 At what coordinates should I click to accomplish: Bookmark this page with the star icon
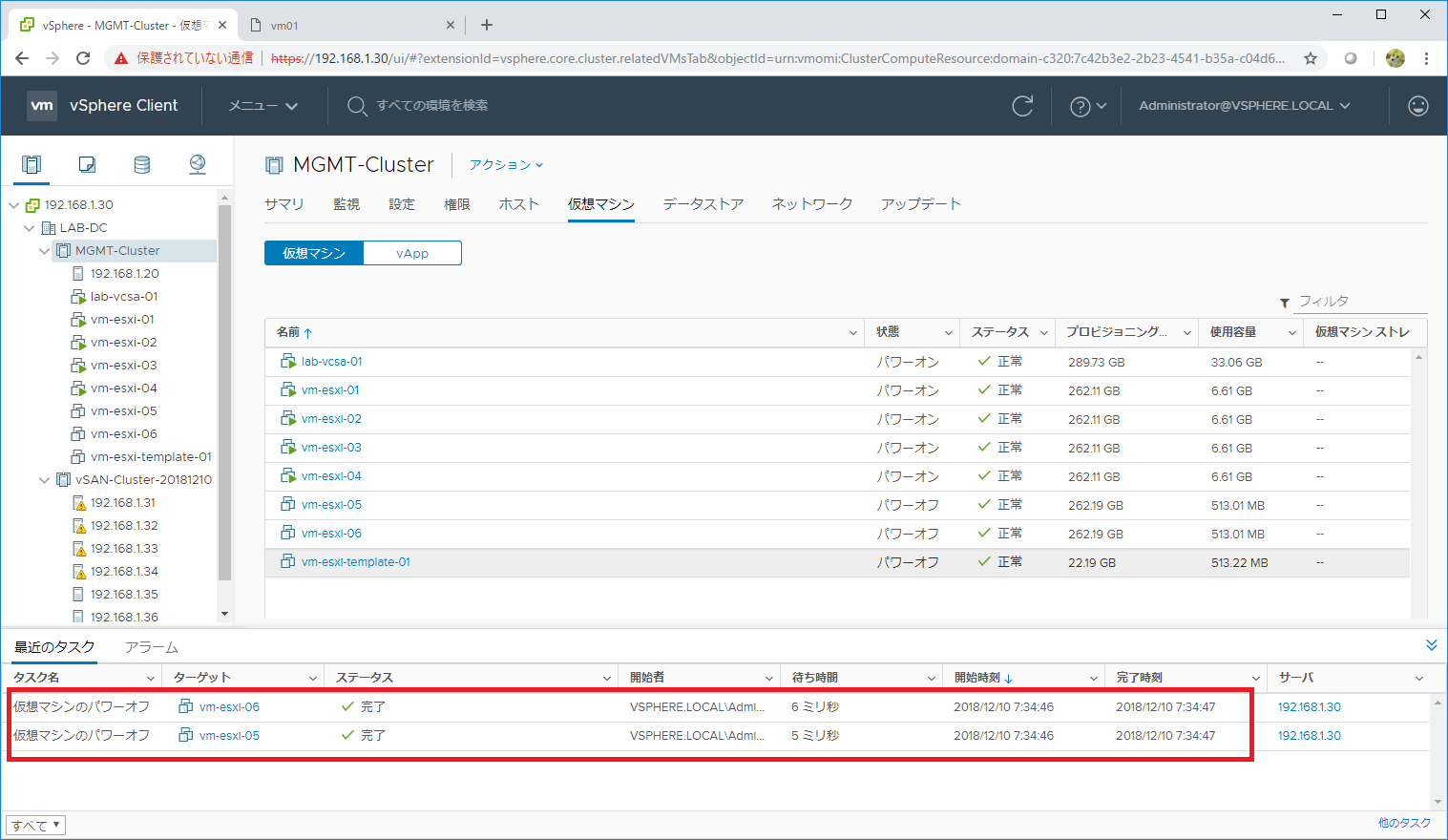pos(1311,58)
